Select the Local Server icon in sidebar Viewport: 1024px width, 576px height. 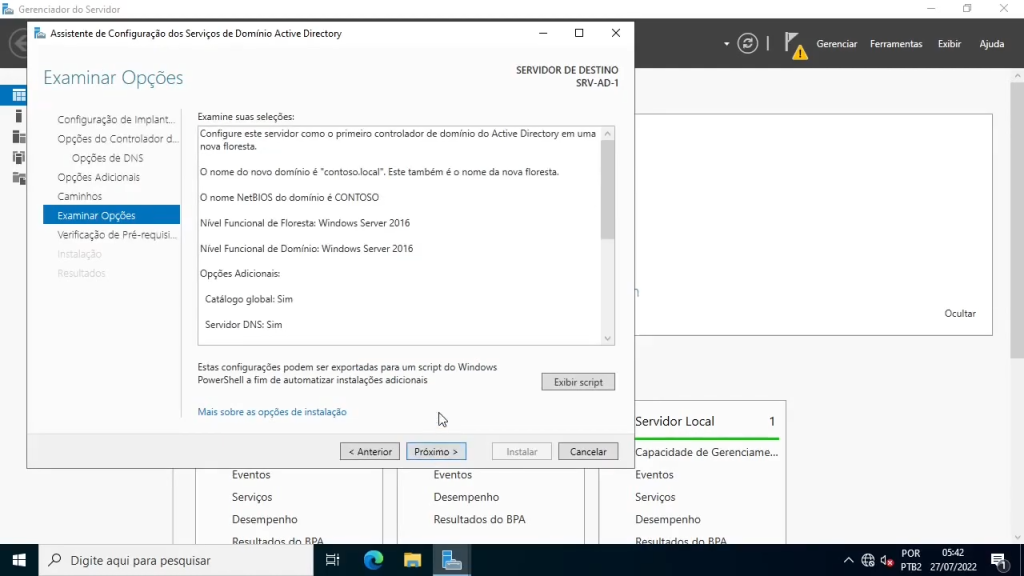tap(19, 116)
